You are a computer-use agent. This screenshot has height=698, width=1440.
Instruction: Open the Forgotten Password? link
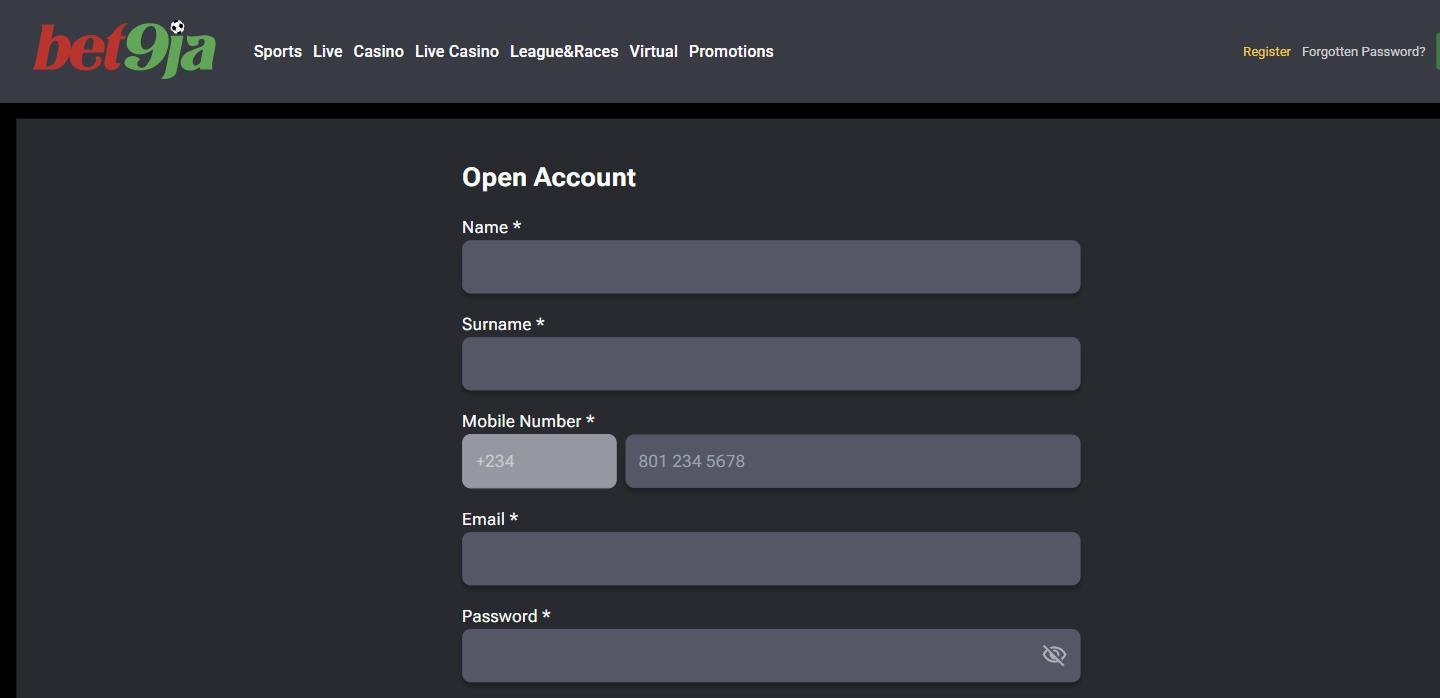[1364, 51]
